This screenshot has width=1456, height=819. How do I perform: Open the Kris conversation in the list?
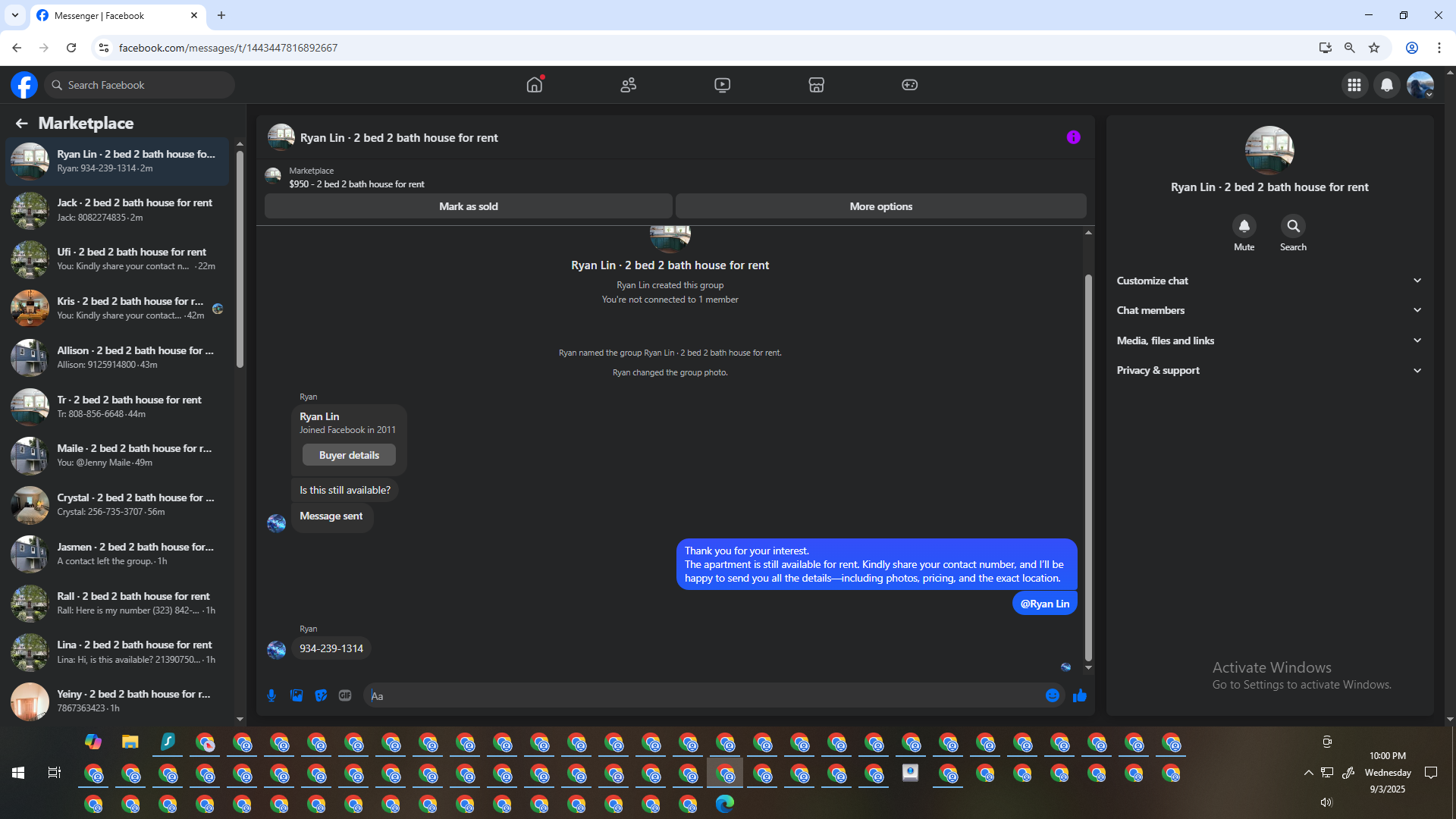click(118, 309)
